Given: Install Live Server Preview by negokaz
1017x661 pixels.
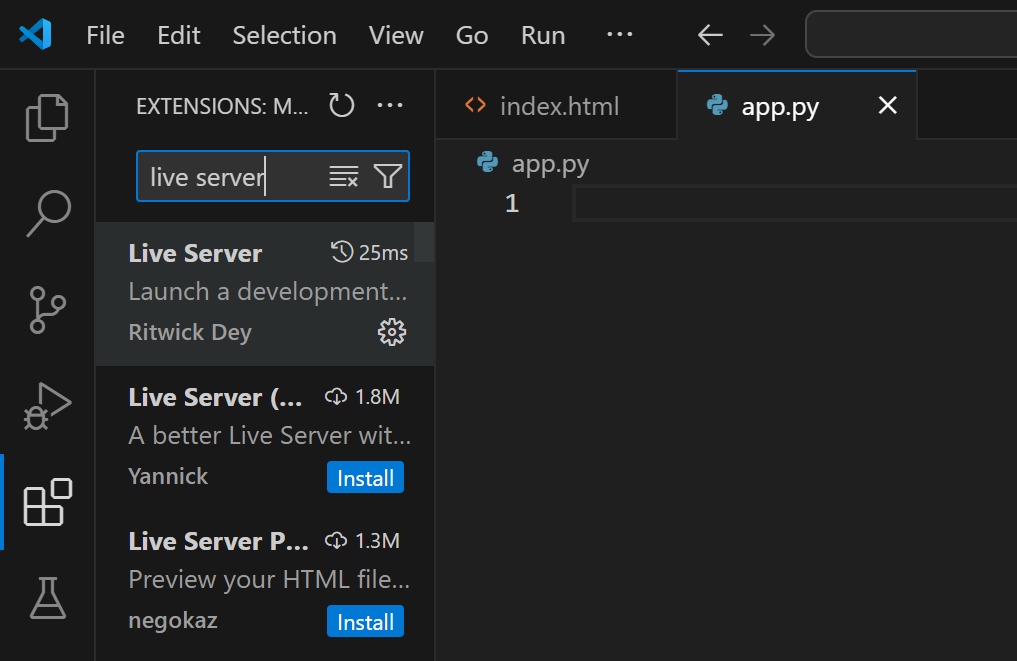Looking at the screenshot, I should pyautogui.click(x=365, y=621).
